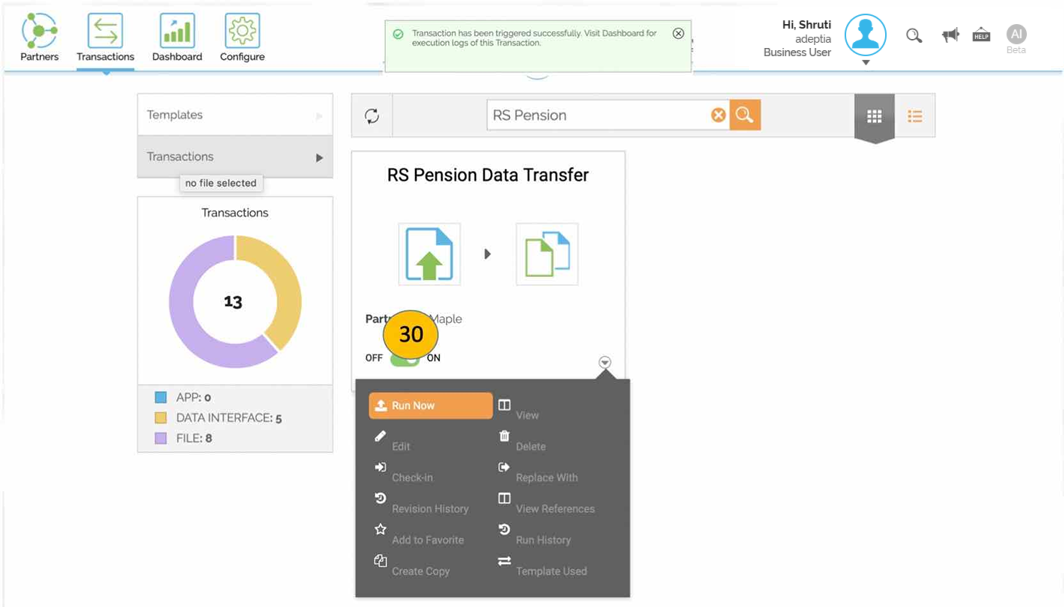Open the Partners section icon
The image size is (1064, 607).
pos(39,31)
